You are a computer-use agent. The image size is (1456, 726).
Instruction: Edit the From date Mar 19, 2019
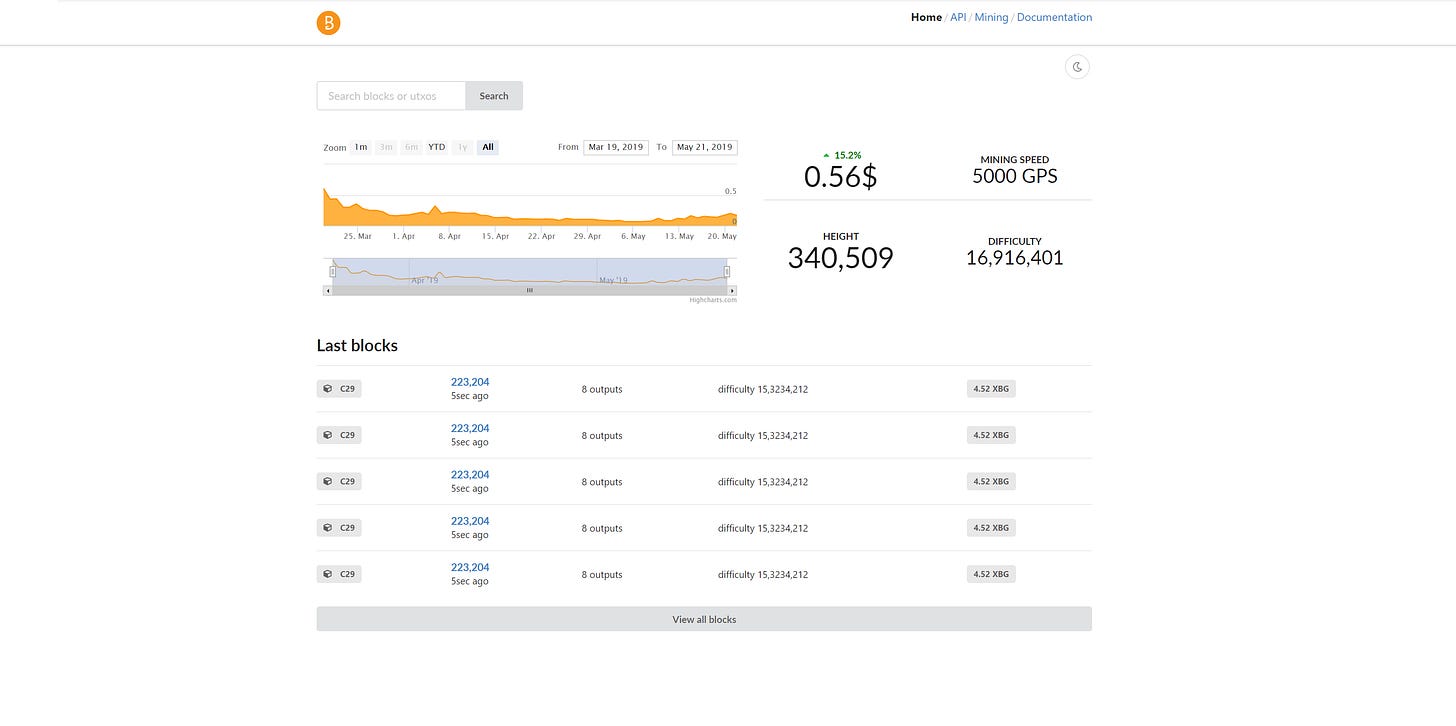[x=616, y=147]
